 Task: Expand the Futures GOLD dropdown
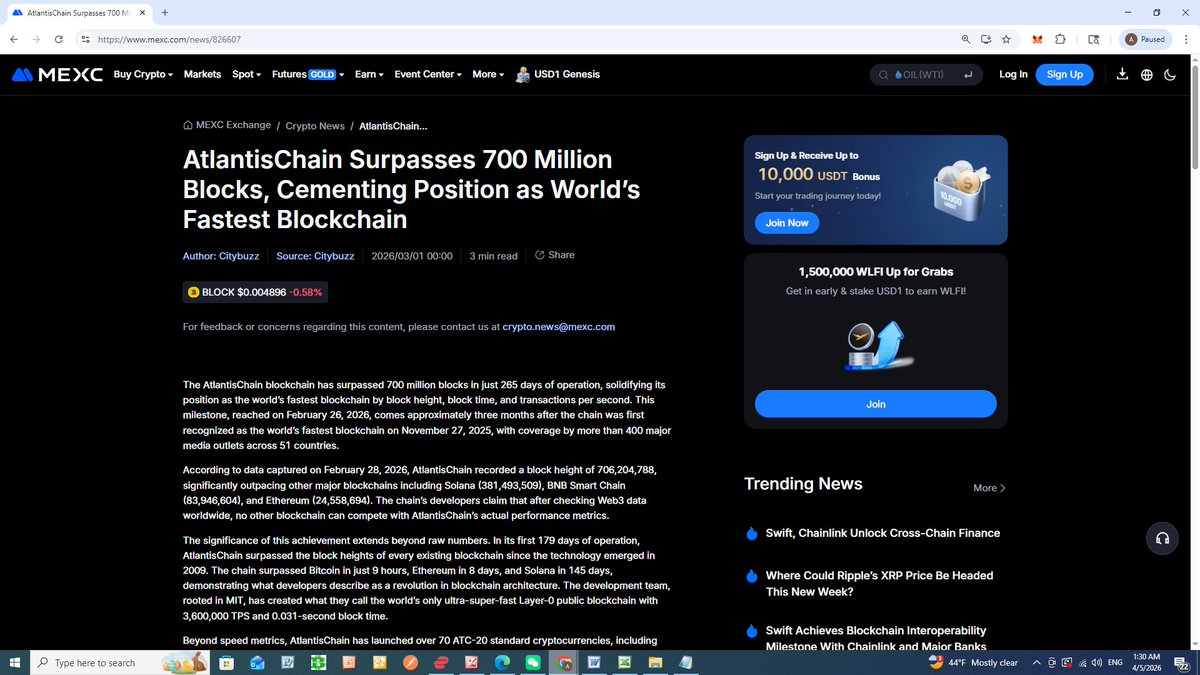(306, 74)
